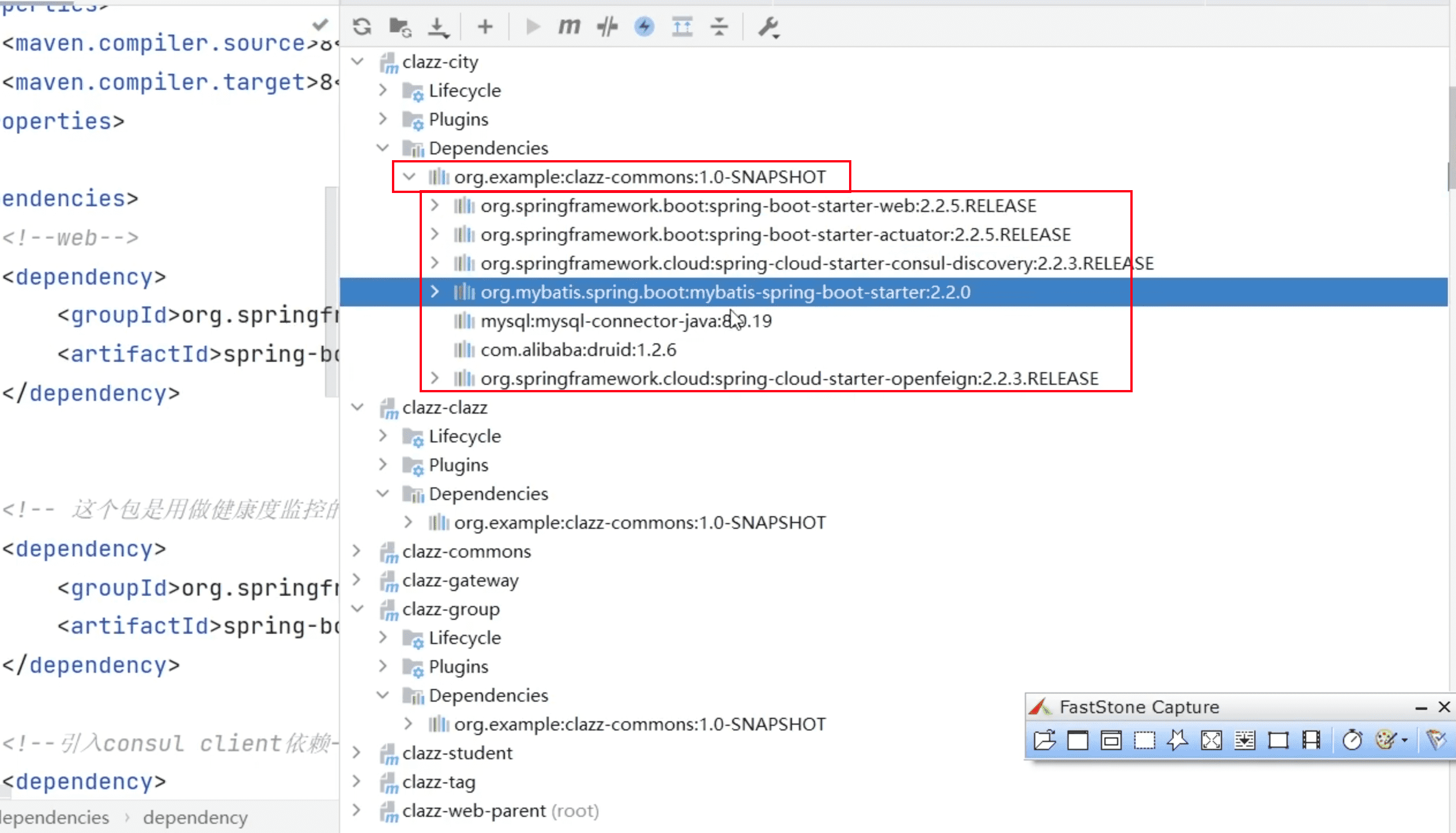Collapse the clazz-city module
This screenshot has height=833, width=1456.
357,61
